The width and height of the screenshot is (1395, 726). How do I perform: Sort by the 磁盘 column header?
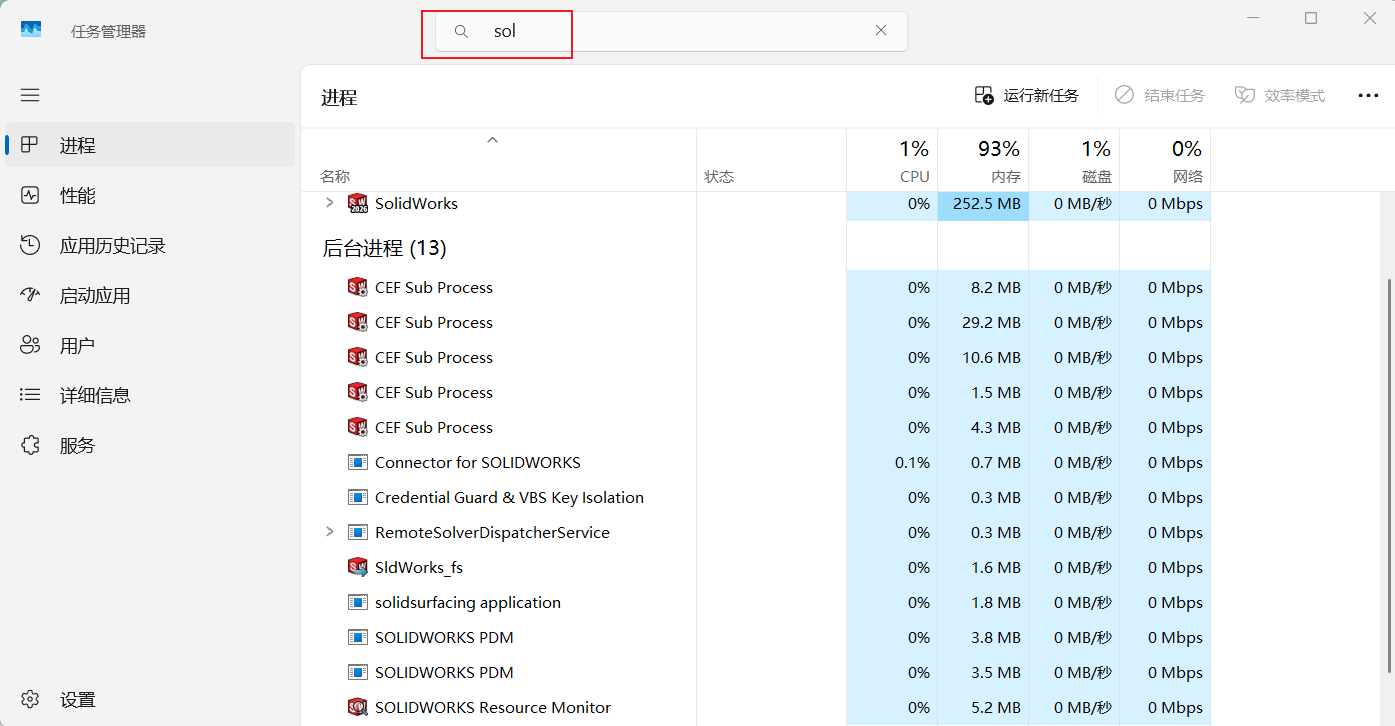tap(1074, 160)
